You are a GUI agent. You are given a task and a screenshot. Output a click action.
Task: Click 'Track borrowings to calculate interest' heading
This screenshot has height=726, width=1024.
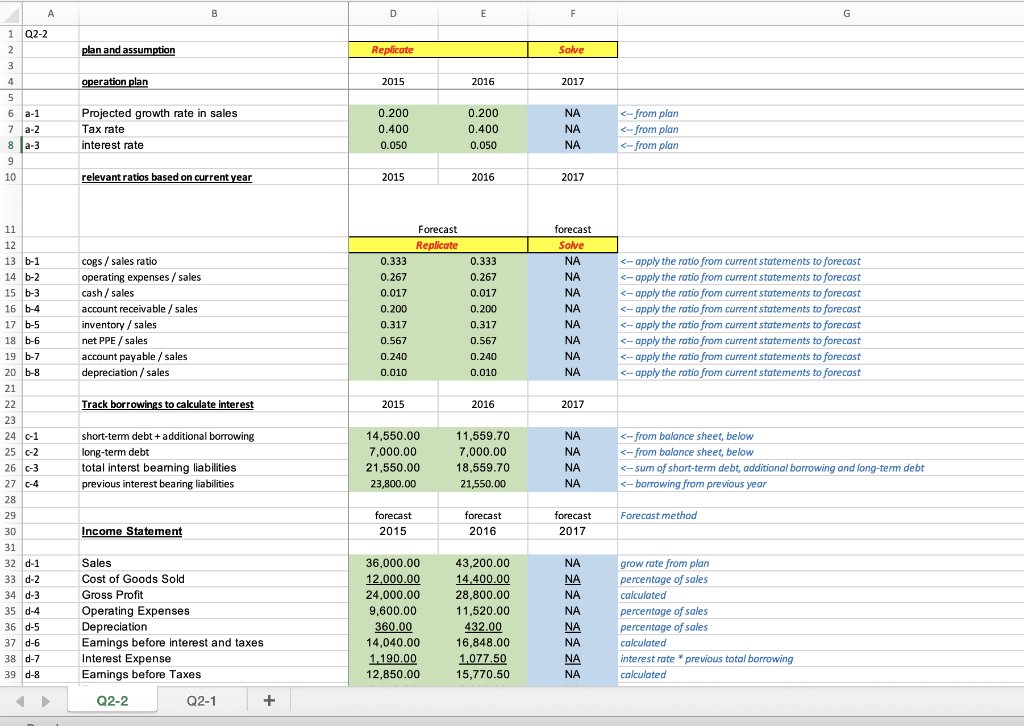pyautogui.click(x=167, y=404)
